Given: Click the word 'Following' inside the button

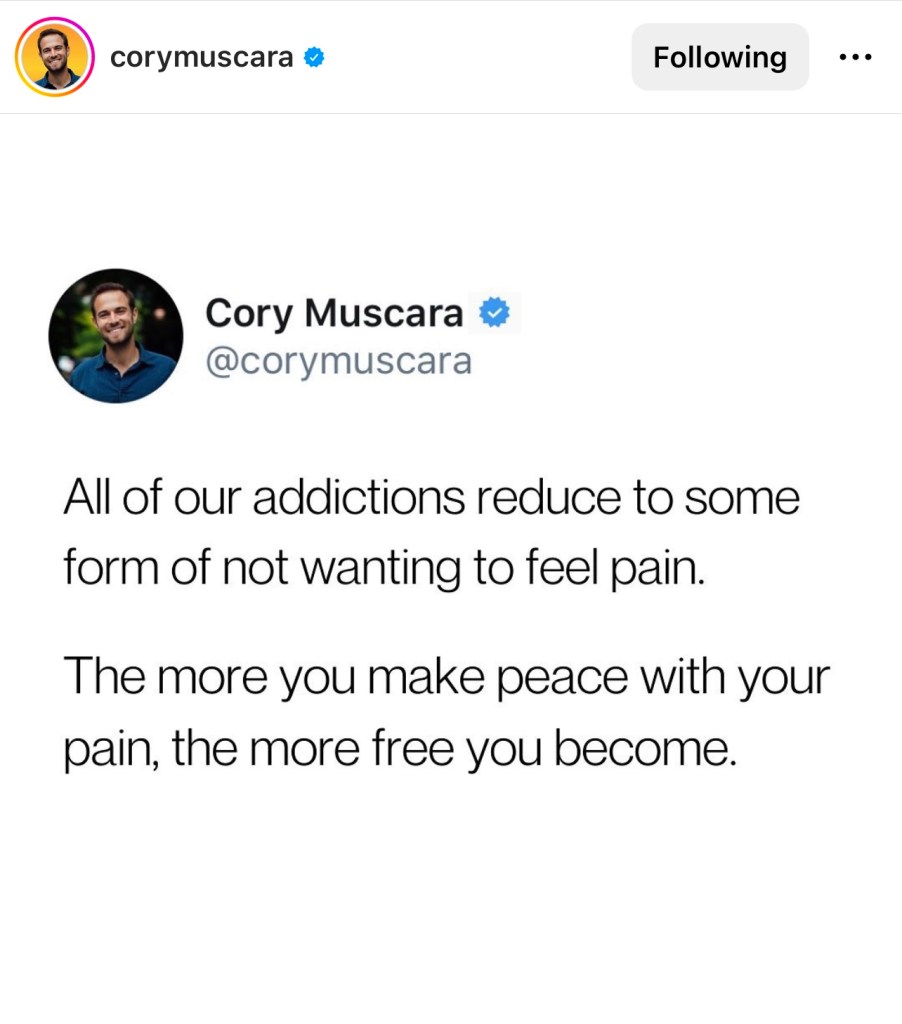Looking at the screenshot, I should pyautogui.click(x=720, y=57).
